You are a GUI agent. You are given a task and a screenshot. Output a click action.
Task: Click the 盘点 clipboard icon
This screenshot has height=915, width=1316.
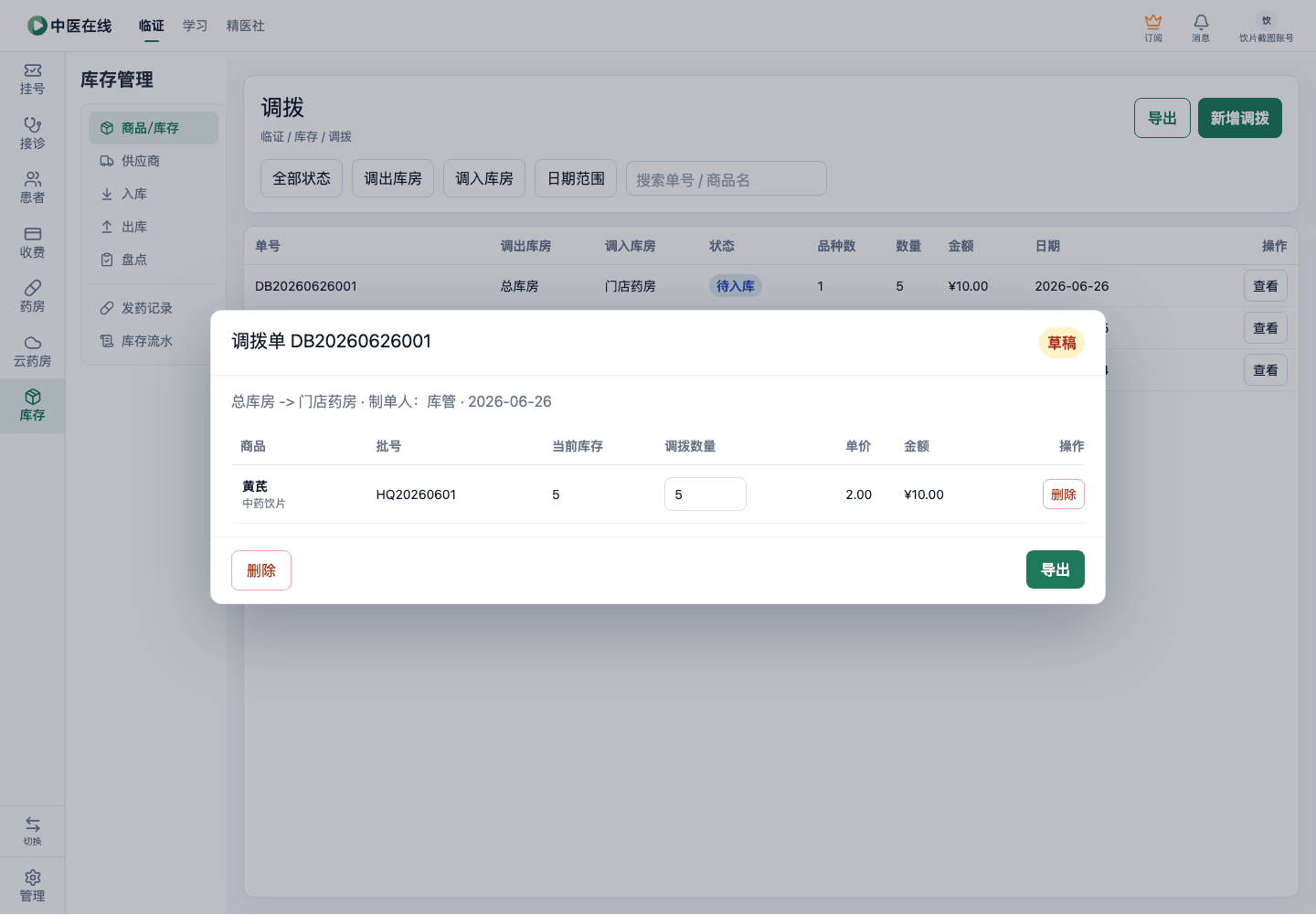click(x=107, y=260)
